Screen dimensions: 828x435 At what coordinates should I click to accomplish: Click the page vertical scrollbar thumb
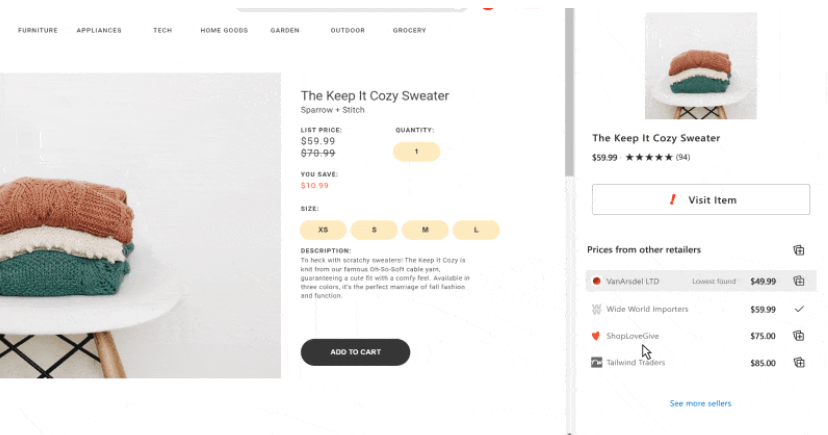[x=569, y=92]
